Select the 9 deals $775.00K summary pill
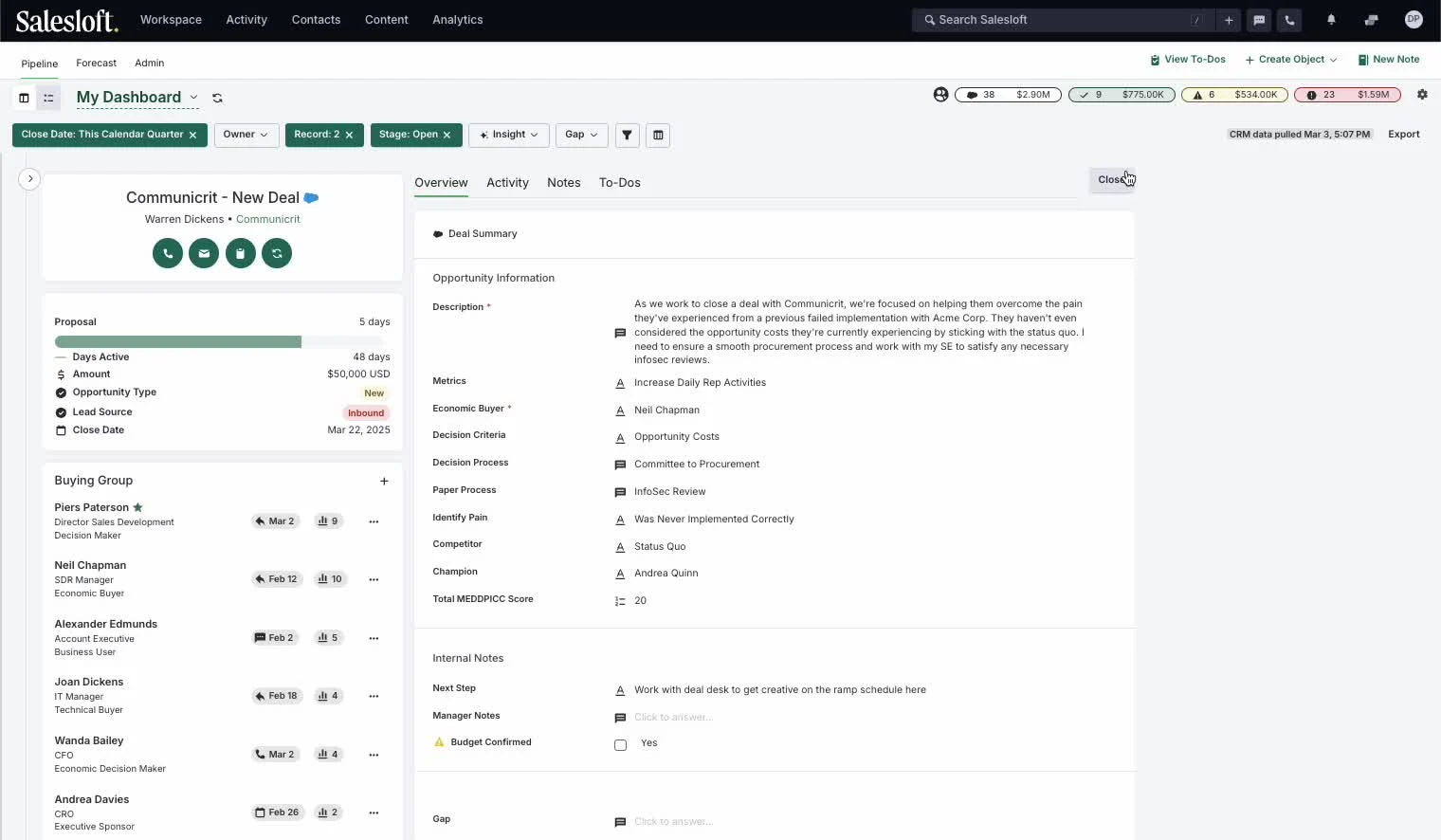This screenshot has width=1441, height=840. (x=1122, y=95)
